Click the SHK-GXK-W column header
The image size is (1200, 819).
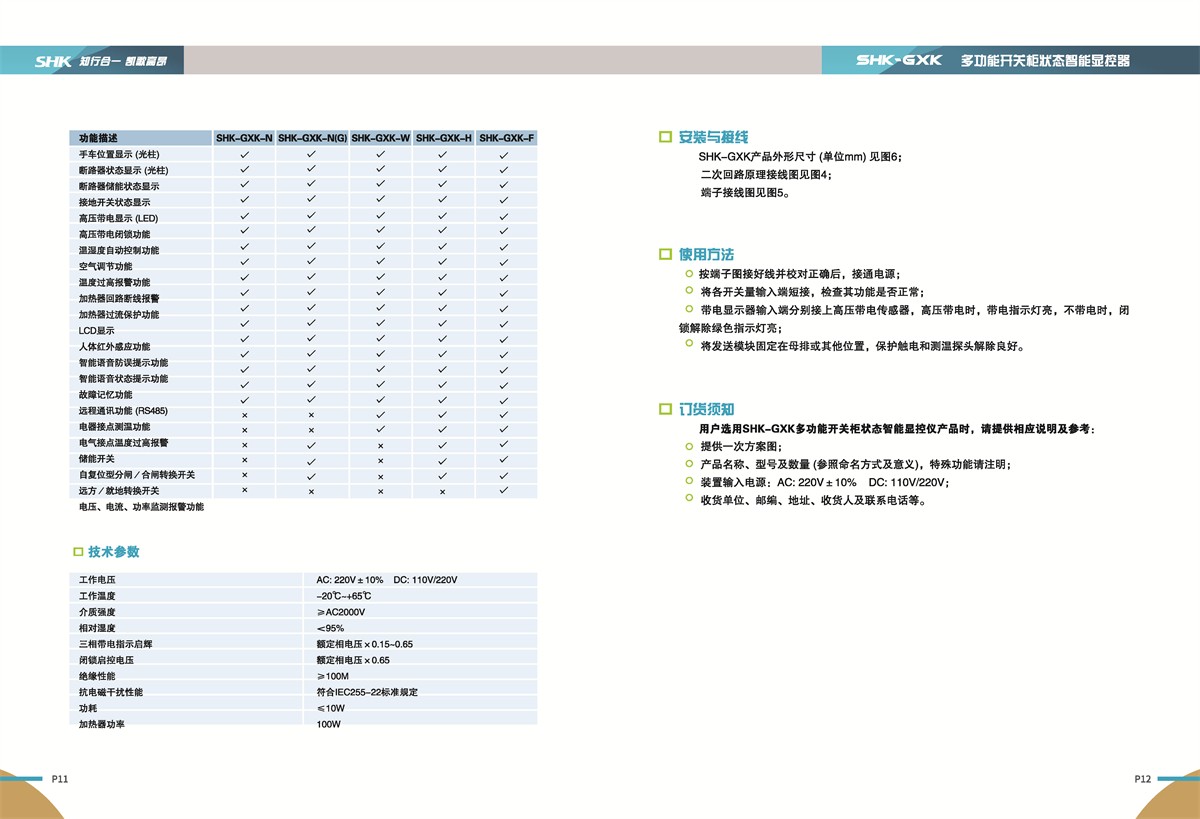tap(380, 137)
